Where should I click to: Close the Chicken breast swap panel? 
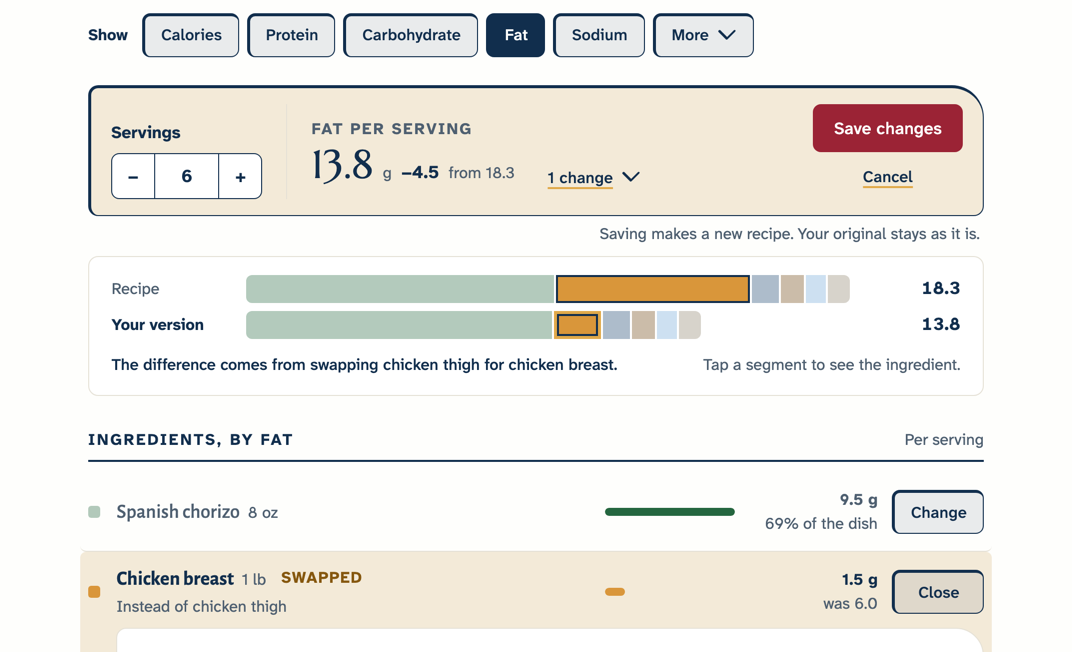[x=938, y=592]
